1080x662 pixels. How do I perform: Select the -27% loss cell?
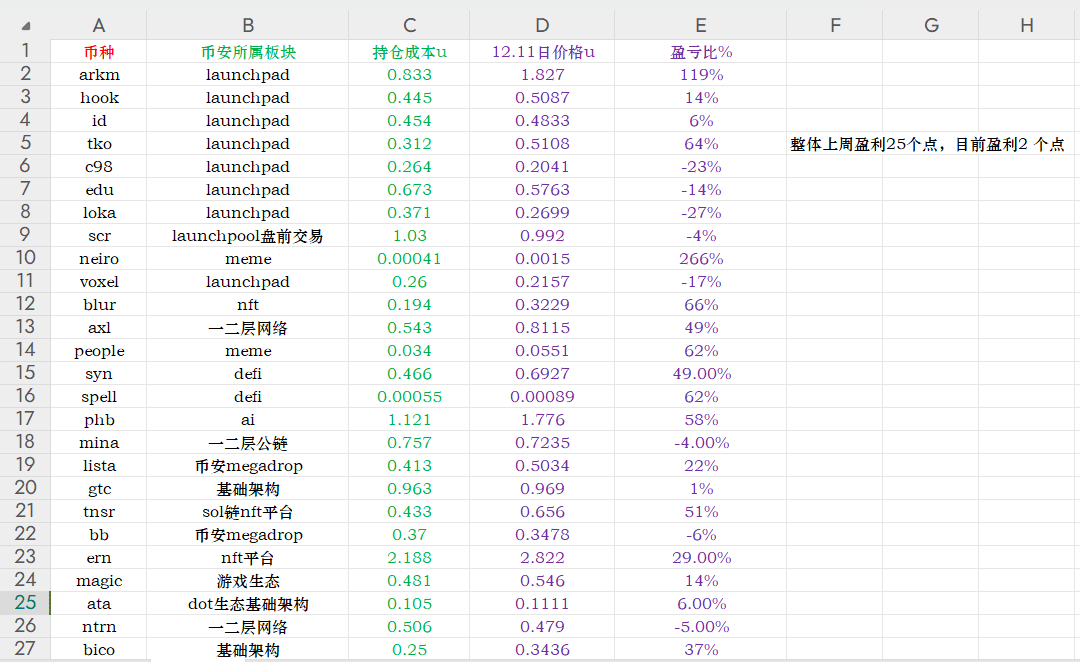700,213
